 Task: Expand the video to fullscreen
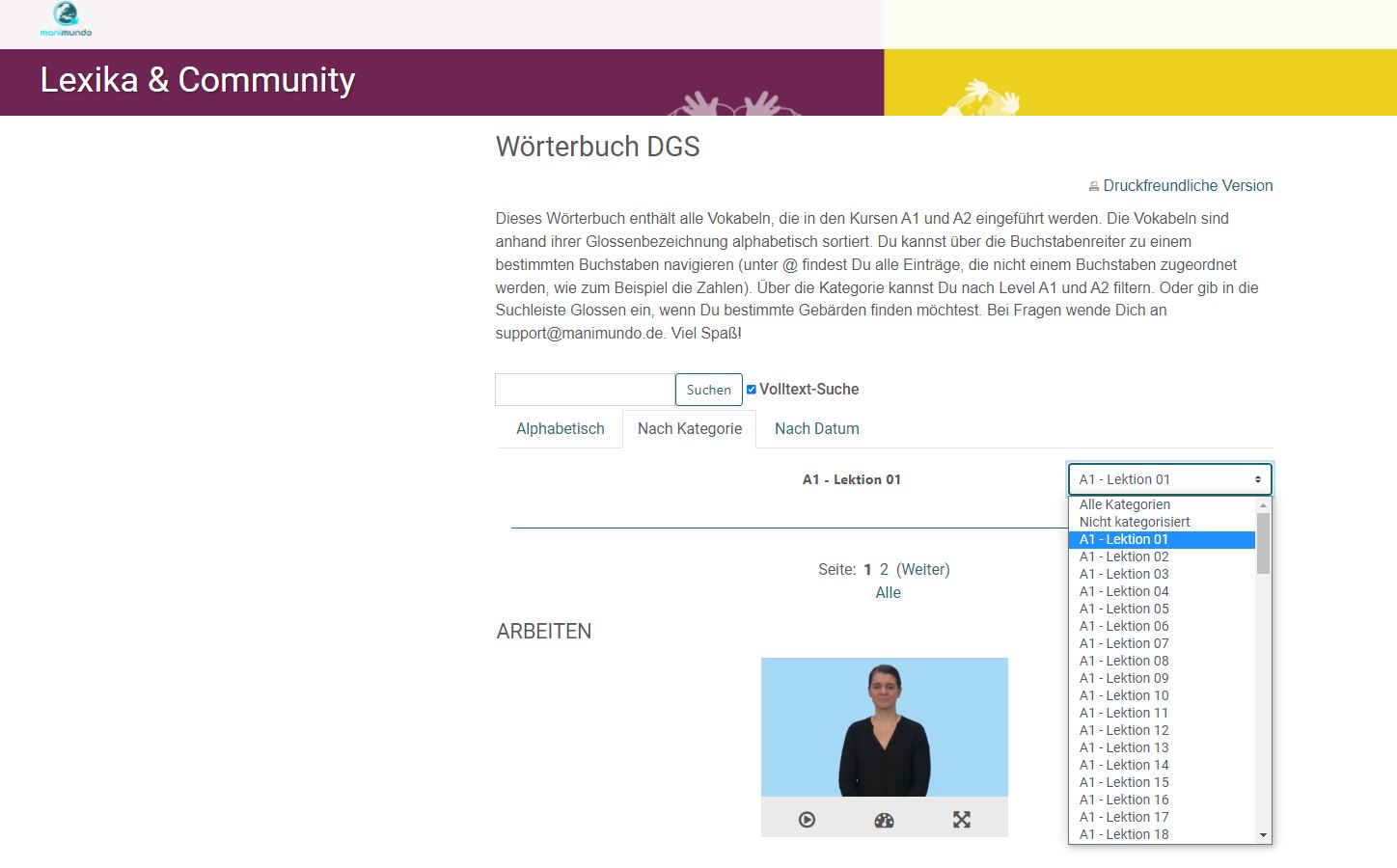(x=962, y=820)
